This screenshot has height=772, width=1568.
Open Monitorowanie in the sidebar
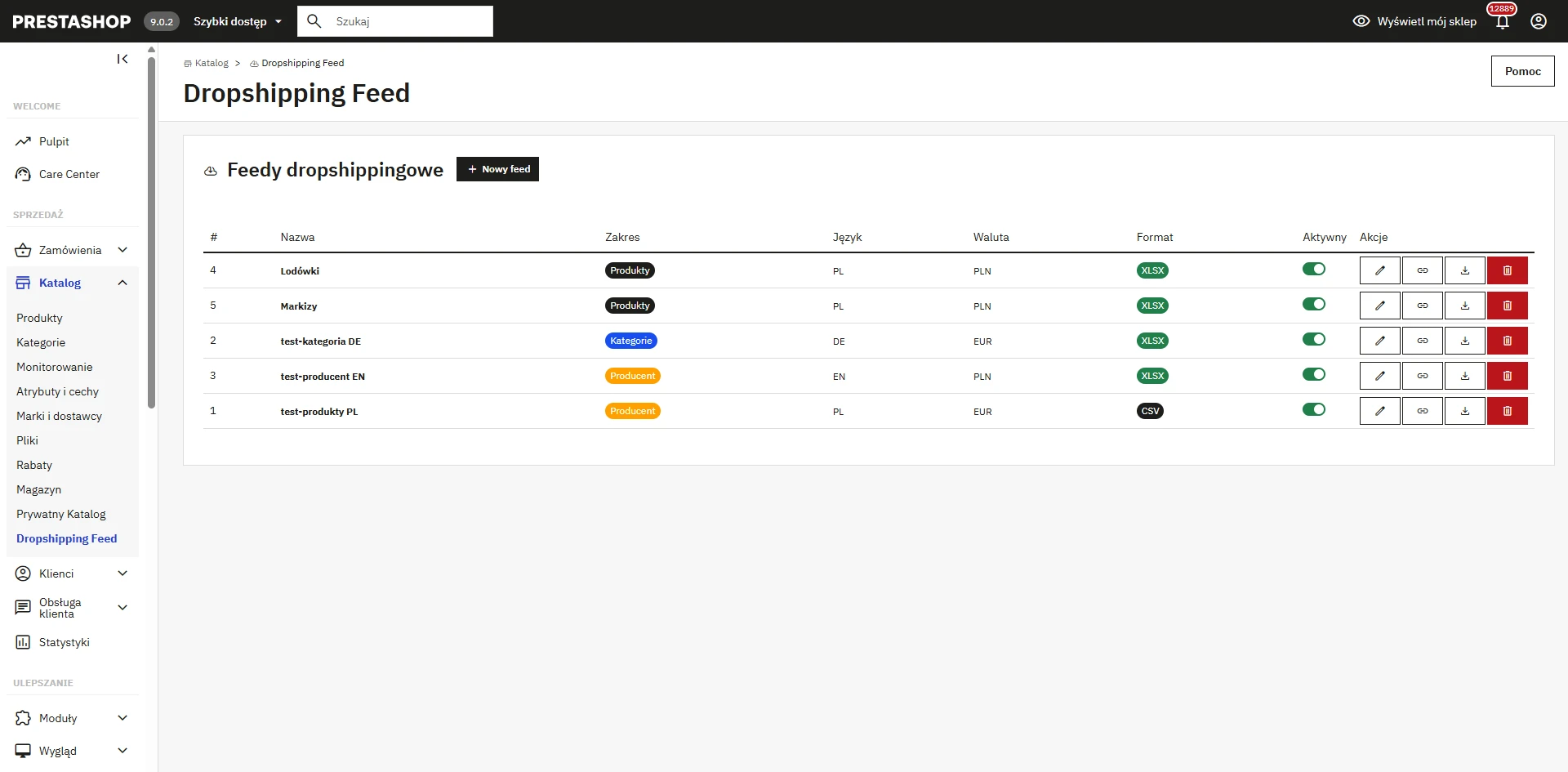(55, 367)
